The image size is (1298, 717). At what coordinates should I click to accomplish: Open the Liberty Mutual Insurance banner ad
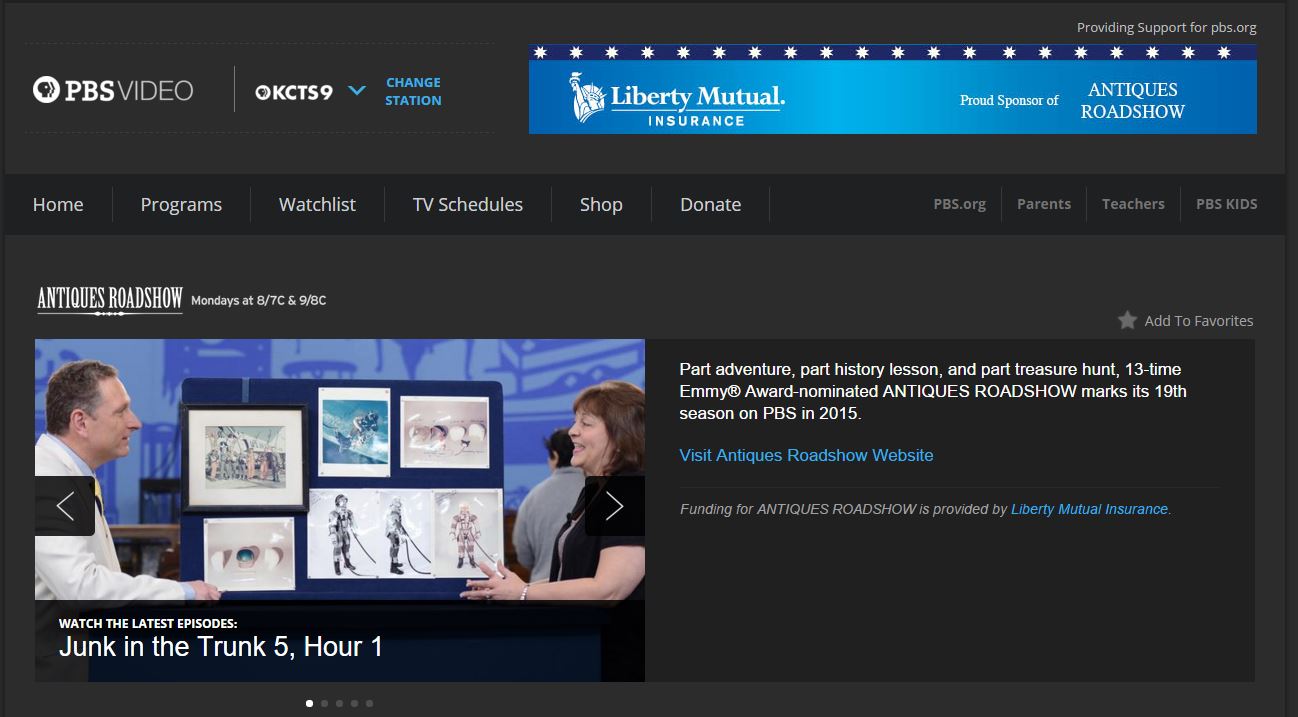(x=892, y=89)
